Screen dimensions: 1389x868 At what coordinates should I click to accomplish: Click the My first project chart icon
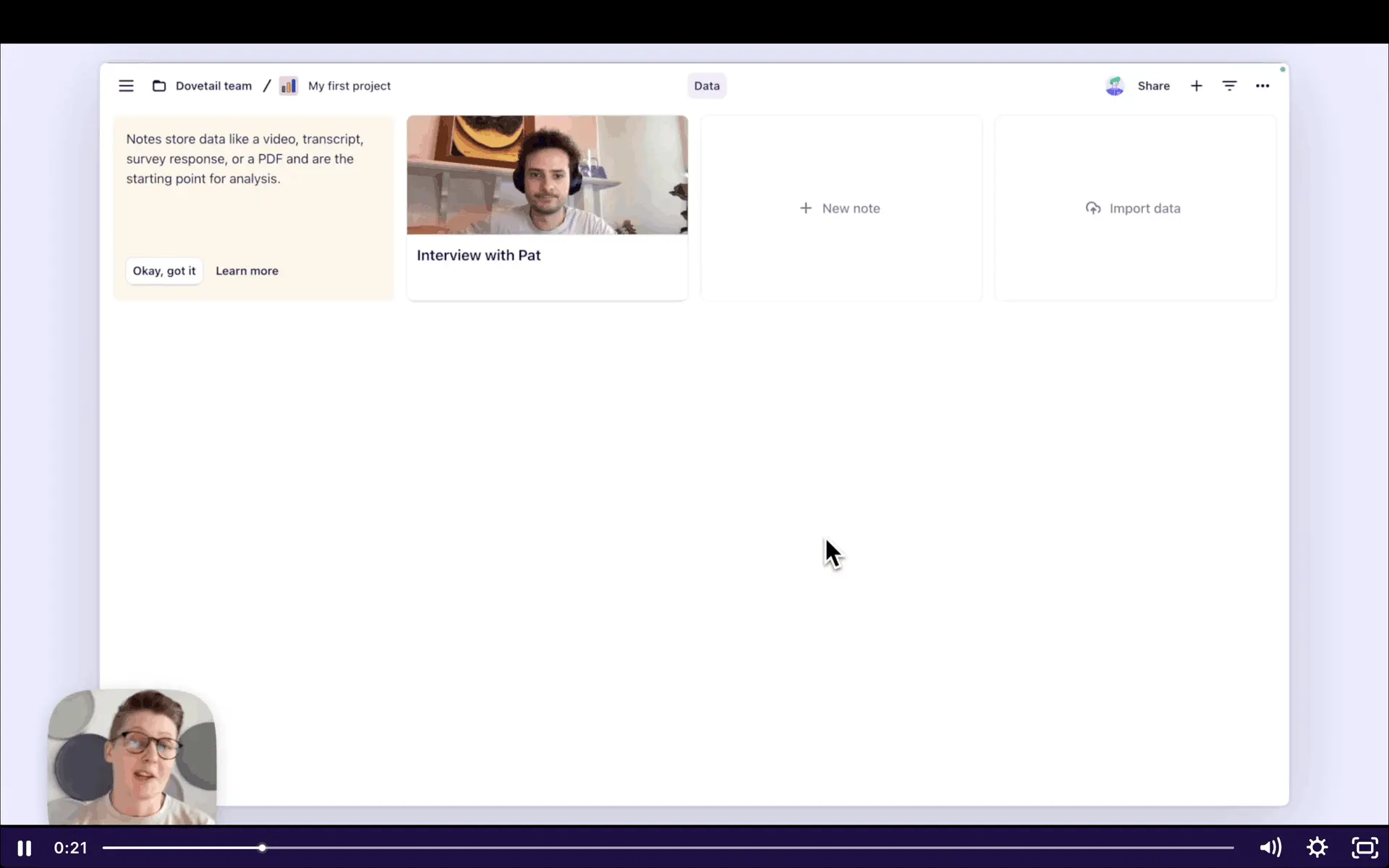[289, 86]
